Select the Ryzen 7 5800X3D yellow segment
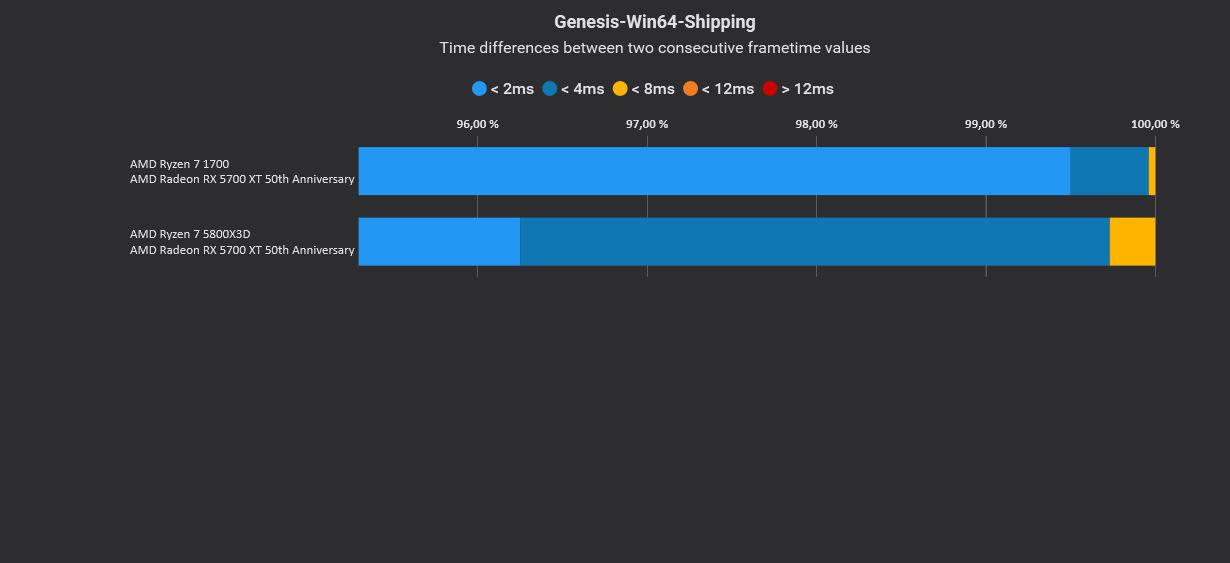The width and height of the screenshot is (1230, 563). tap(1133, 241)
